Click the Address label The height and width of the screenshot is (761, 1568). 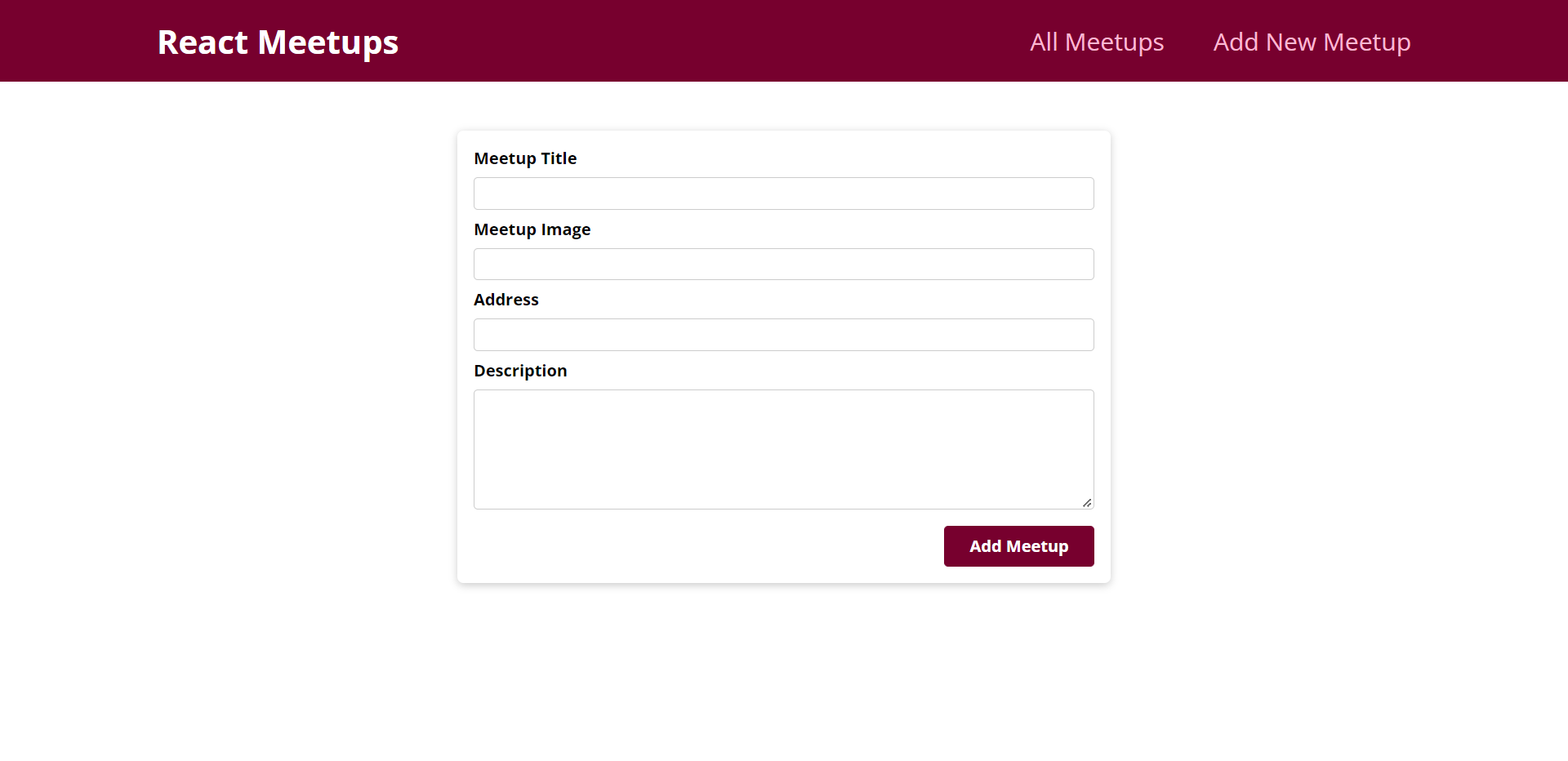[x=506, y=300]
